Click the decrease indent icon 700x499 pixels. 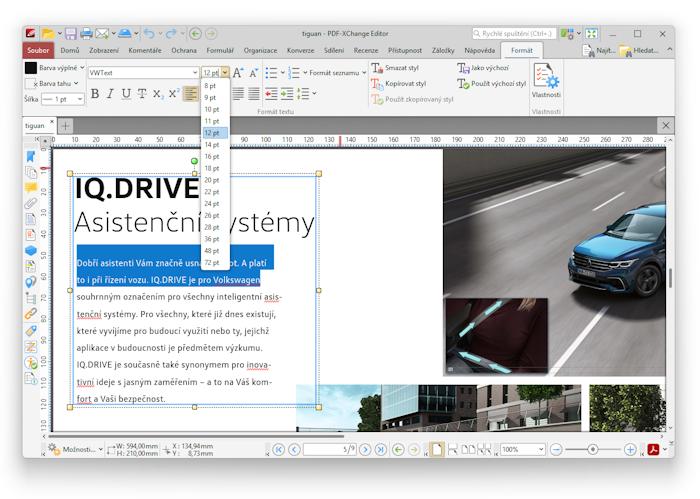(x=271, y=94)
